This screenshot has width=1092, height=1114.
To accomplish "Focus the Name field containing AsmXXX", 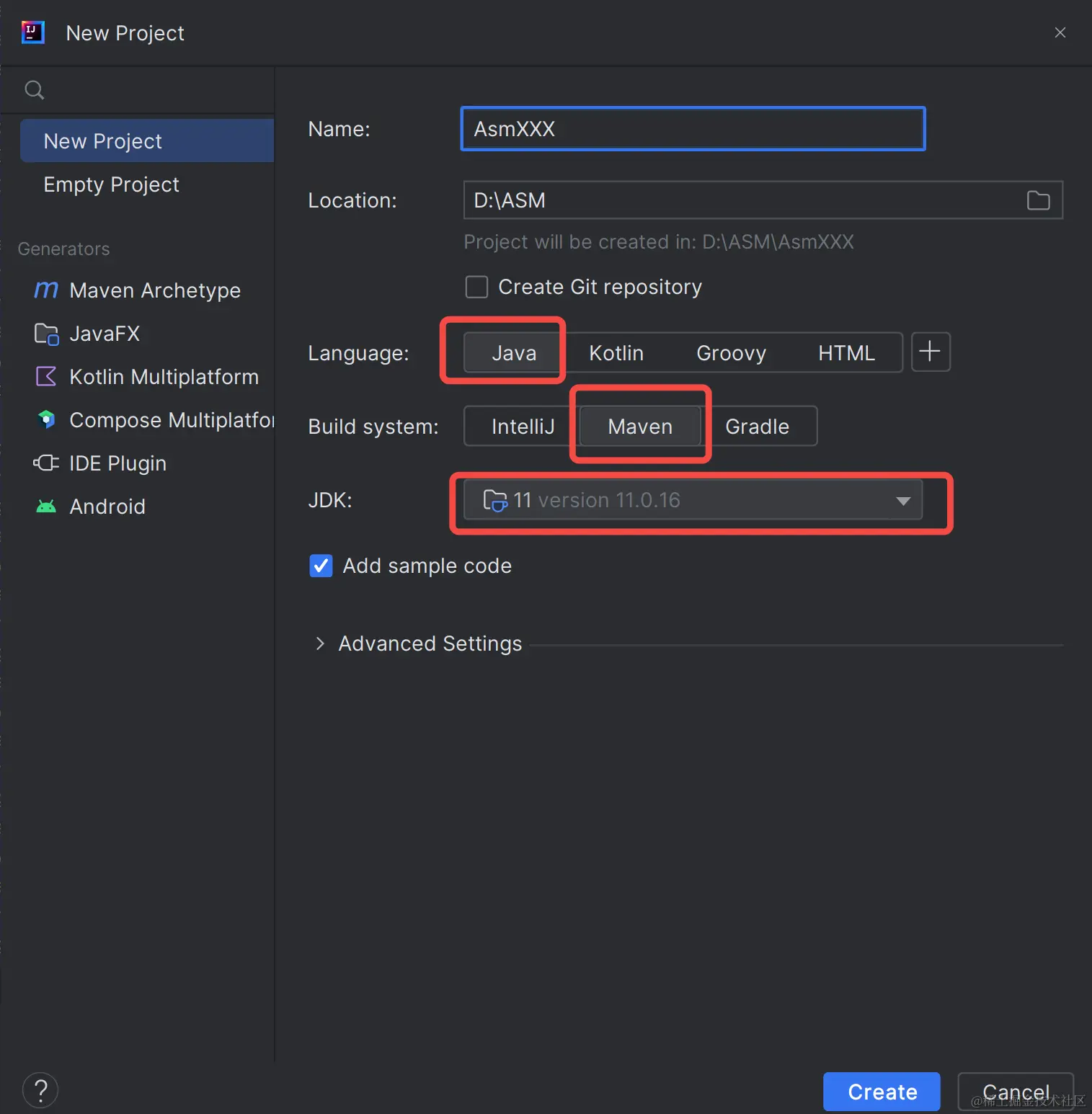I will 693,129.
